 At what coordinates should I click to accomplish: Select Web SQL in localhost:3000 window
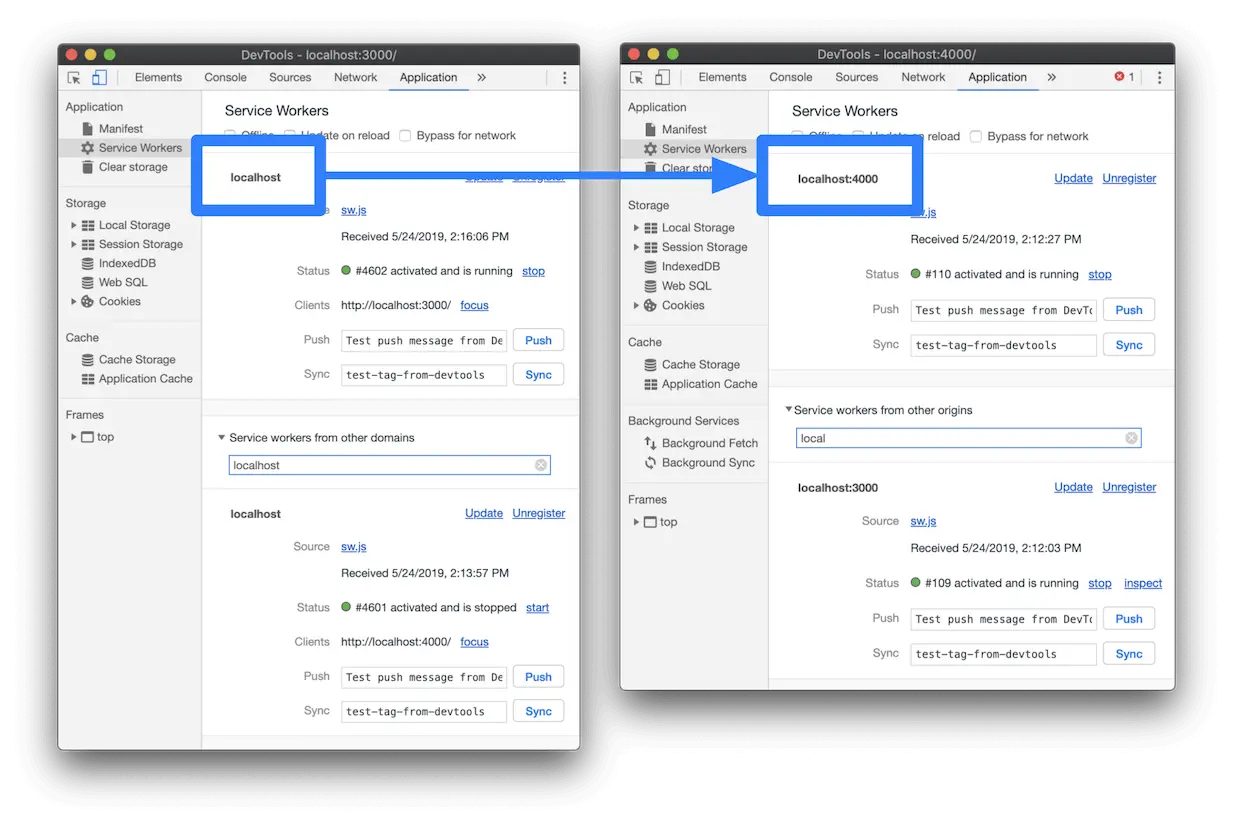(123, 282)
